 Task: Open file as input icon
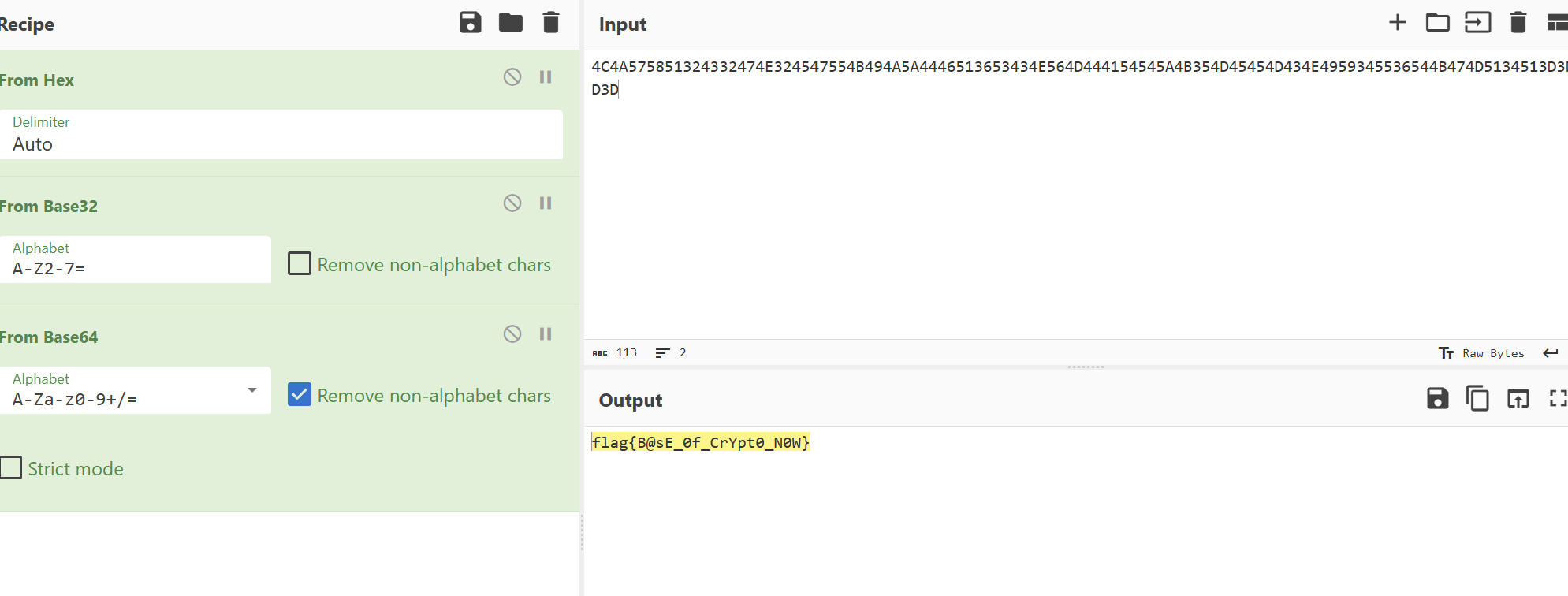coord(1478,22)
